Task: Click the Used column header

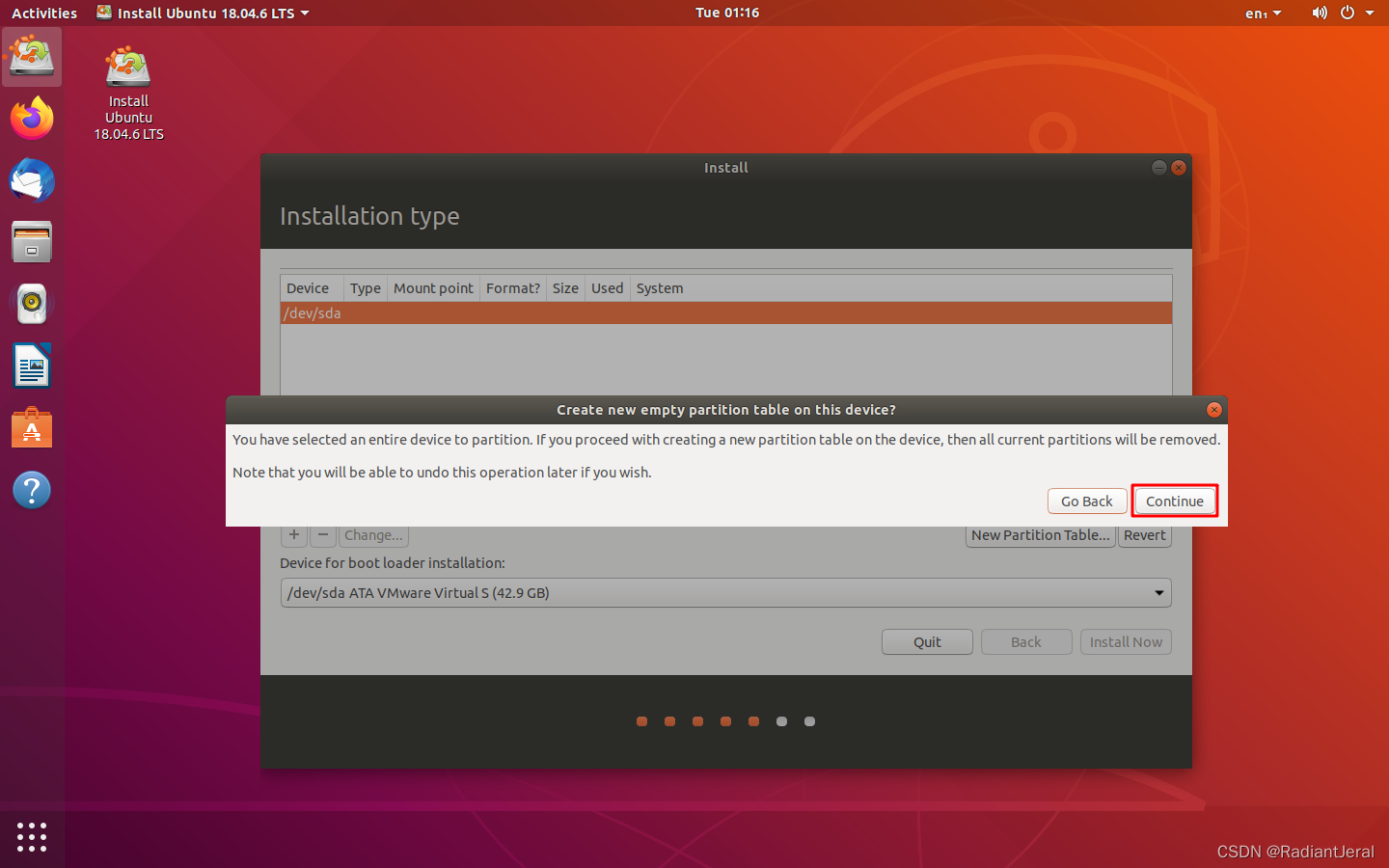Action: pos(608,288)
